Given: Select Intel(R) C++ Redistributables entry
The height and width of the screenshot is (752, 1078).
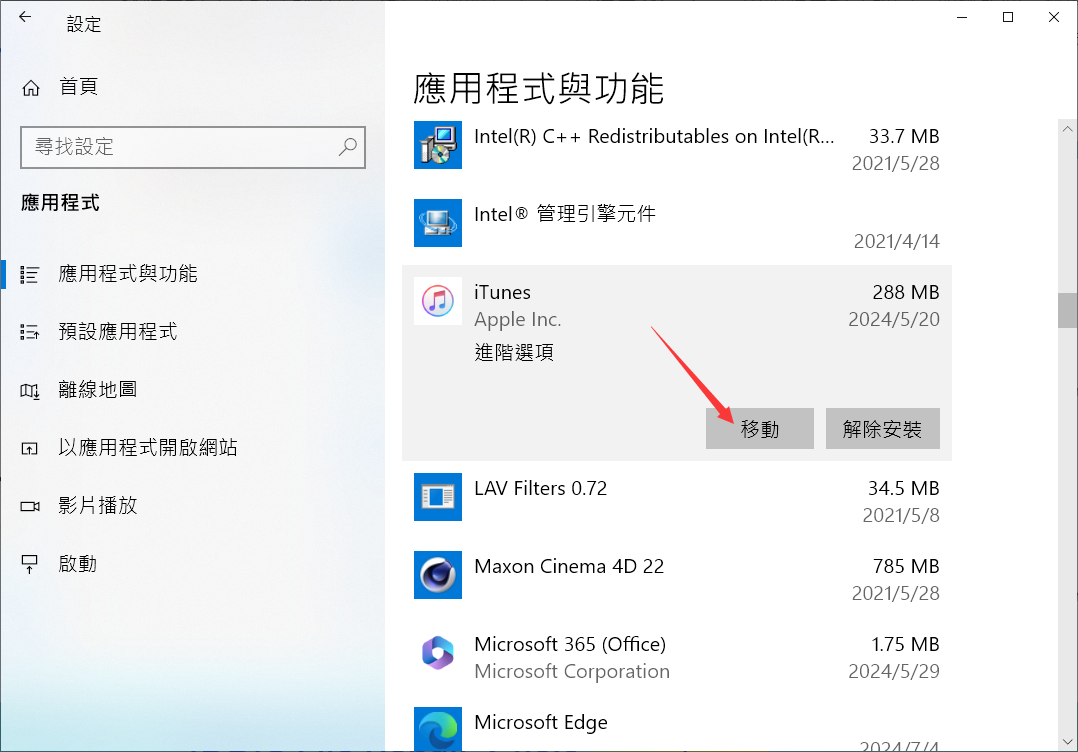Looking at the screenshot, I should tap(676, 148).
